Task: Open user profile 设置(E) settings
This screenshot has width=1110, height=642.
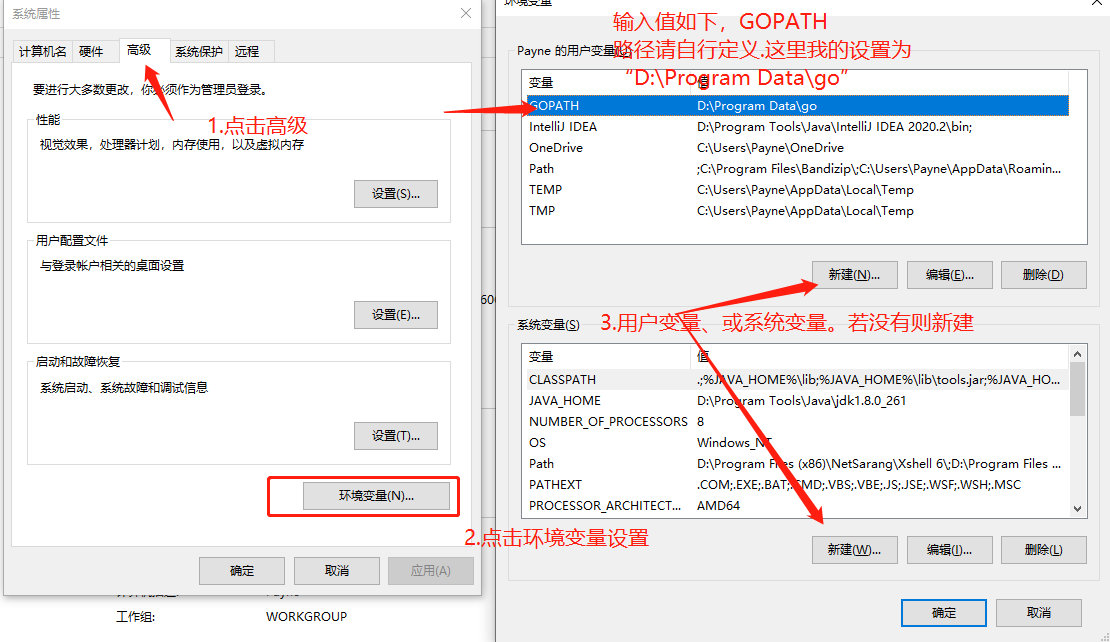Action: (x=395, y=314)
